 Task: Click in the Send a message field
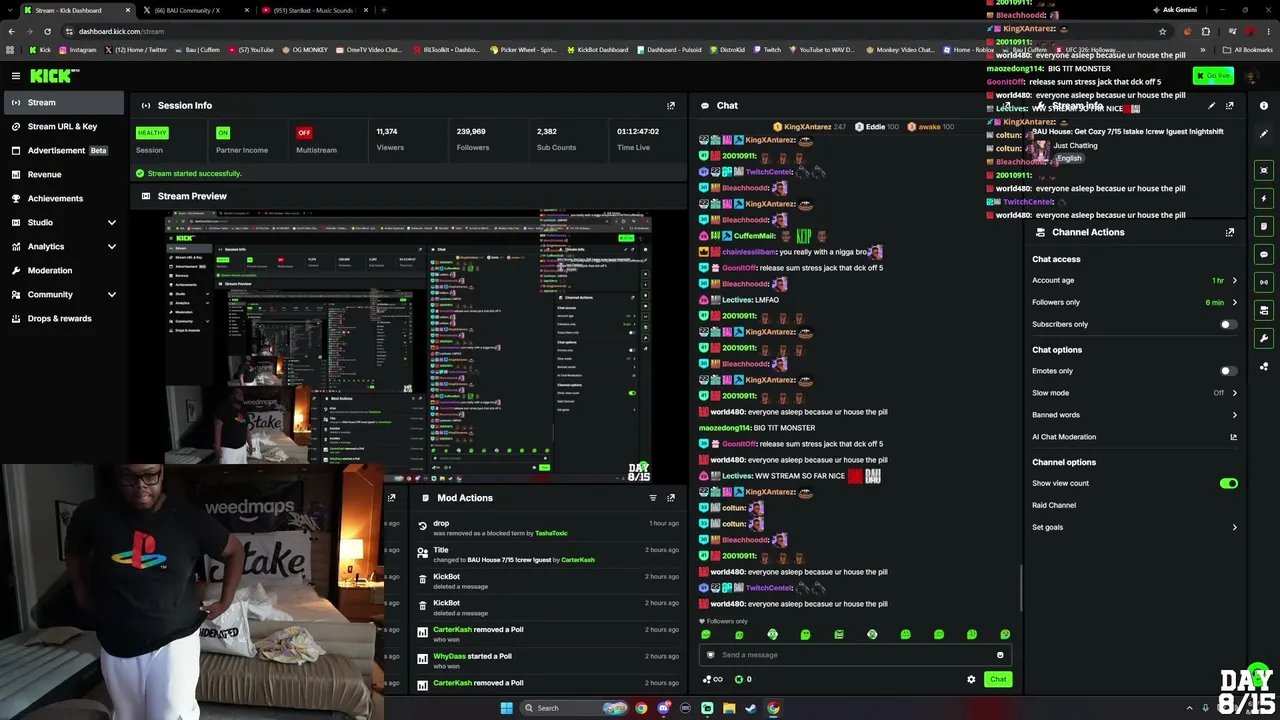click(x=855, y=655)
